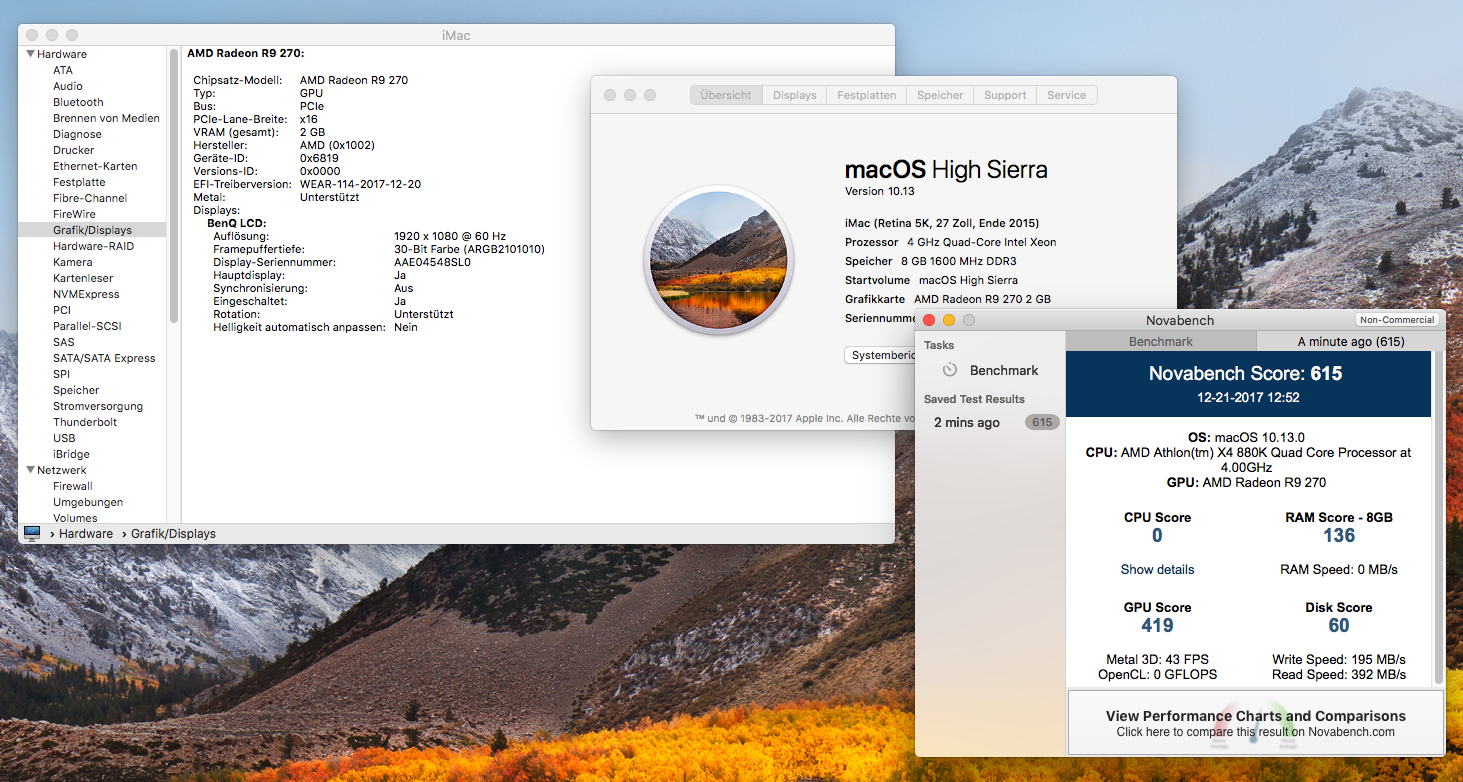
Task: Select the 'A minute ago (615)' tab
Action: pos(1351,342)
